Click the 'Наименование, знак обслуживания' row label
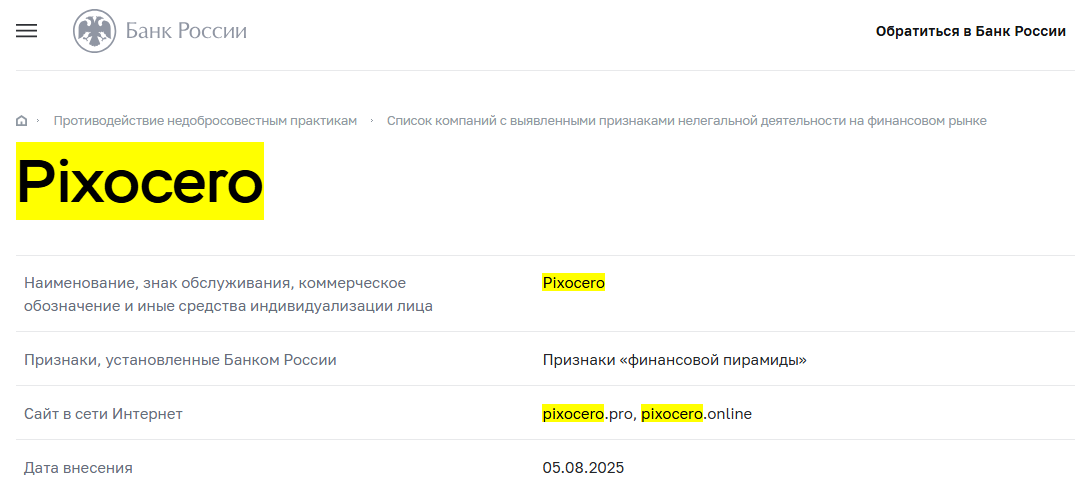Viewport: 1075px width, 492px height. click(x=228, y=295)
